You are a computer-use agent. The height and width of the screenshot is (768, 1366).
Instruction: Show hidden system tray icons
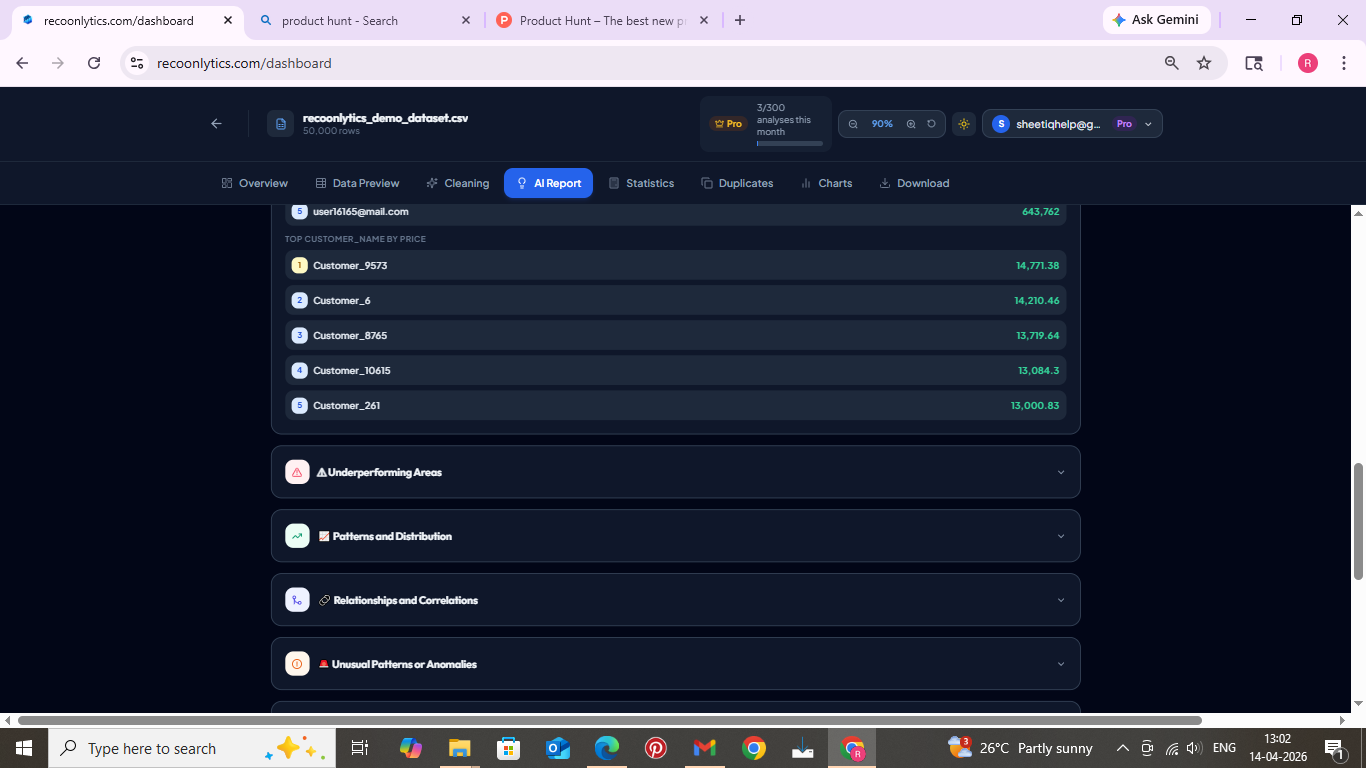[x=1122, y=748]
